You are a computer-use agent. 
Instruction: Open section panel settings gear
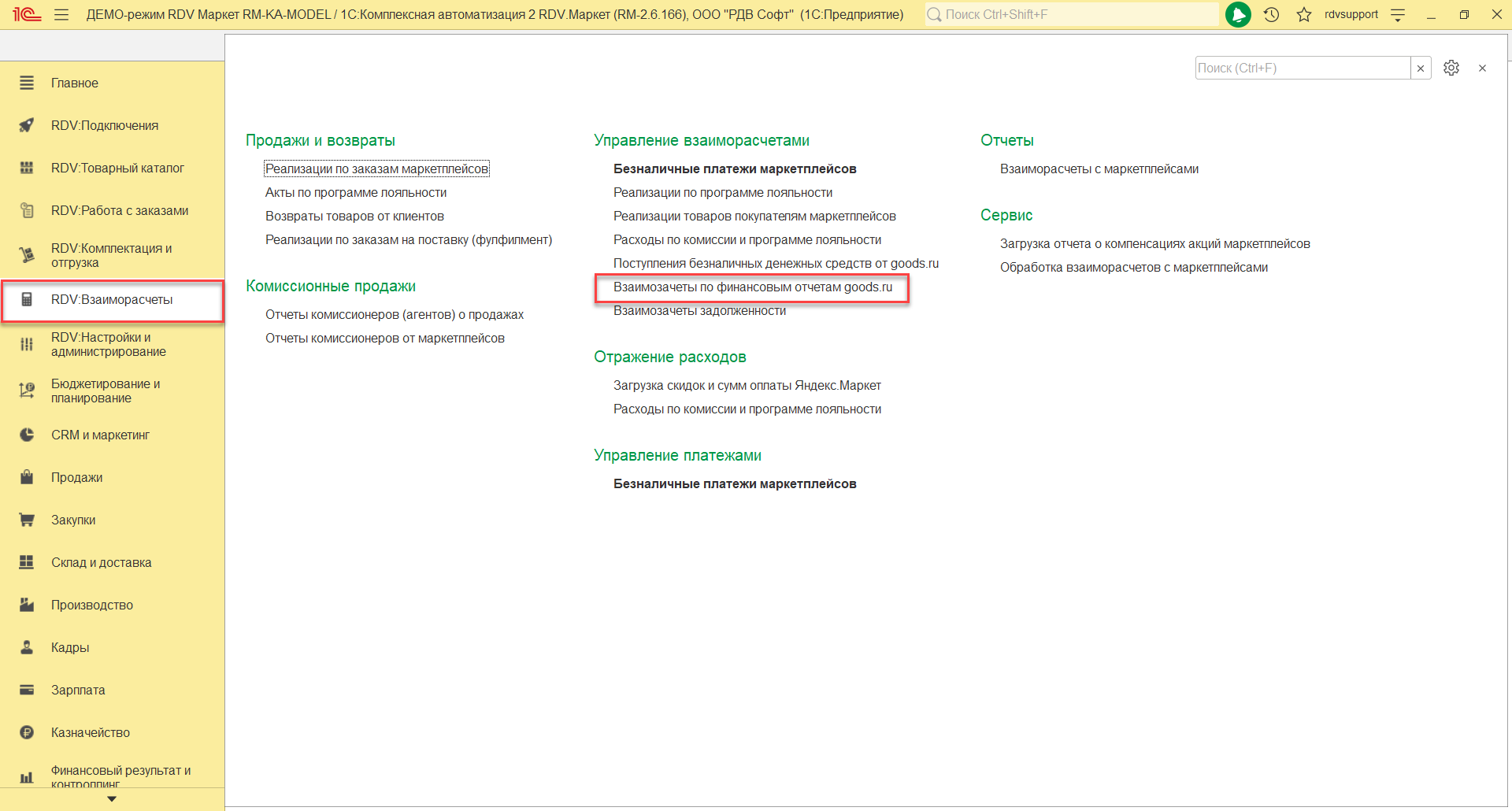point(1451,68)
